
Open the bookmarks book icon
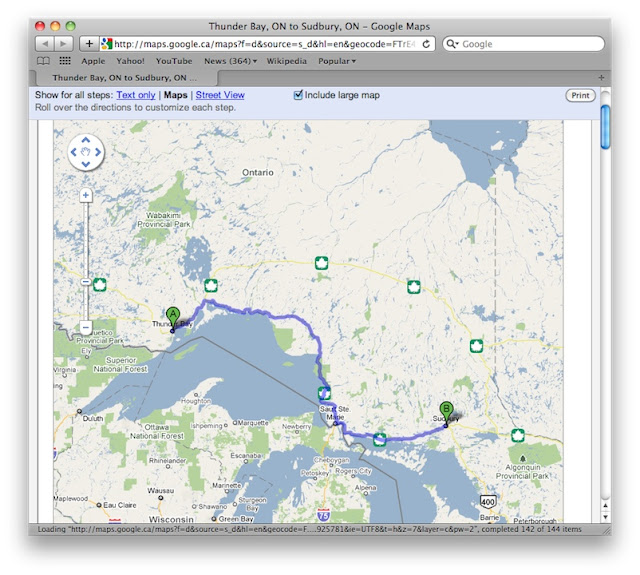[43, 61]
